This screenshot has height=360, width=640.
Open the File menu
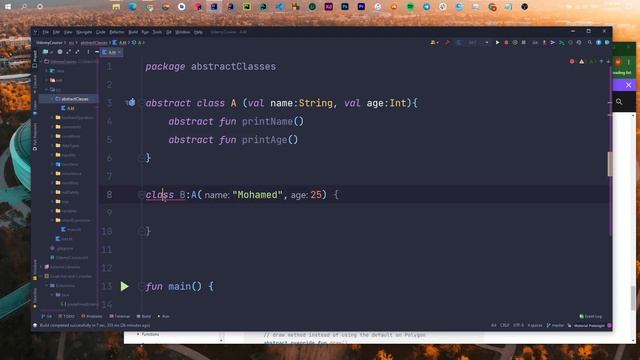coord(45,32)
